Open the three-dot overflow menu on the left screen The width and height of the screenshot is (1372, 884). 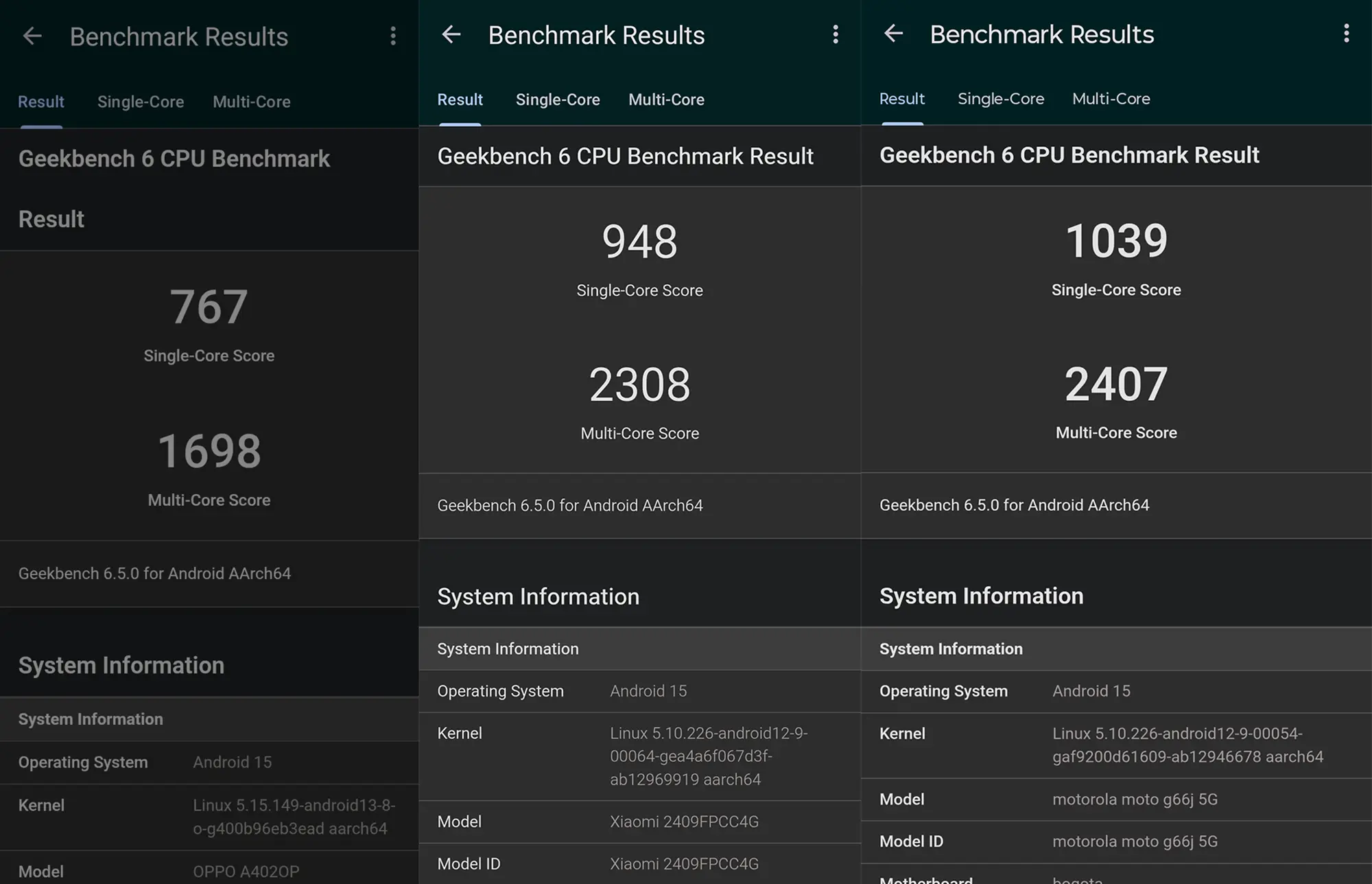pyautogui.click(x=393, y=36)
